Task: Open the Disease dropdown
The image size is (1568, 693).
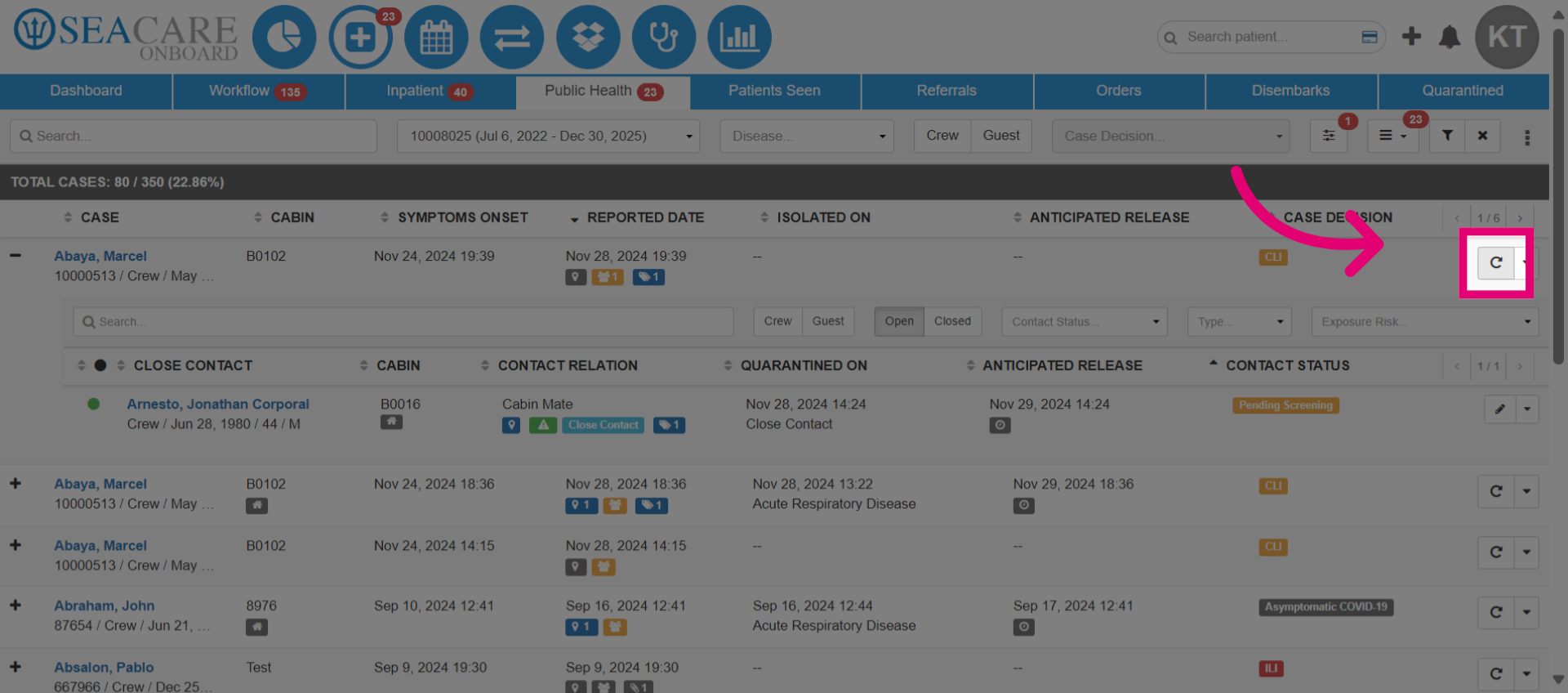Action: 807,136
